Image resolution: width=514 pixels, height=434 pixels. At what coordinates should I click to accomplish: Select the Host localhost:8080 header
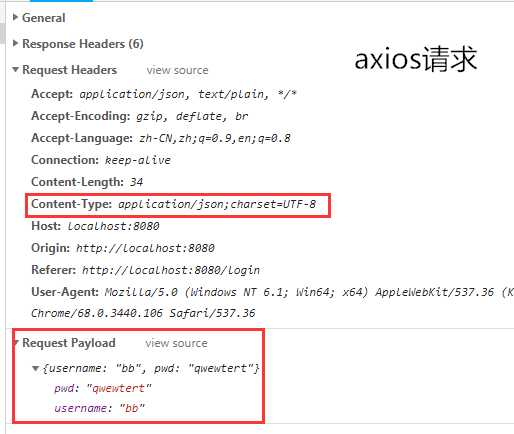(95, 226)
